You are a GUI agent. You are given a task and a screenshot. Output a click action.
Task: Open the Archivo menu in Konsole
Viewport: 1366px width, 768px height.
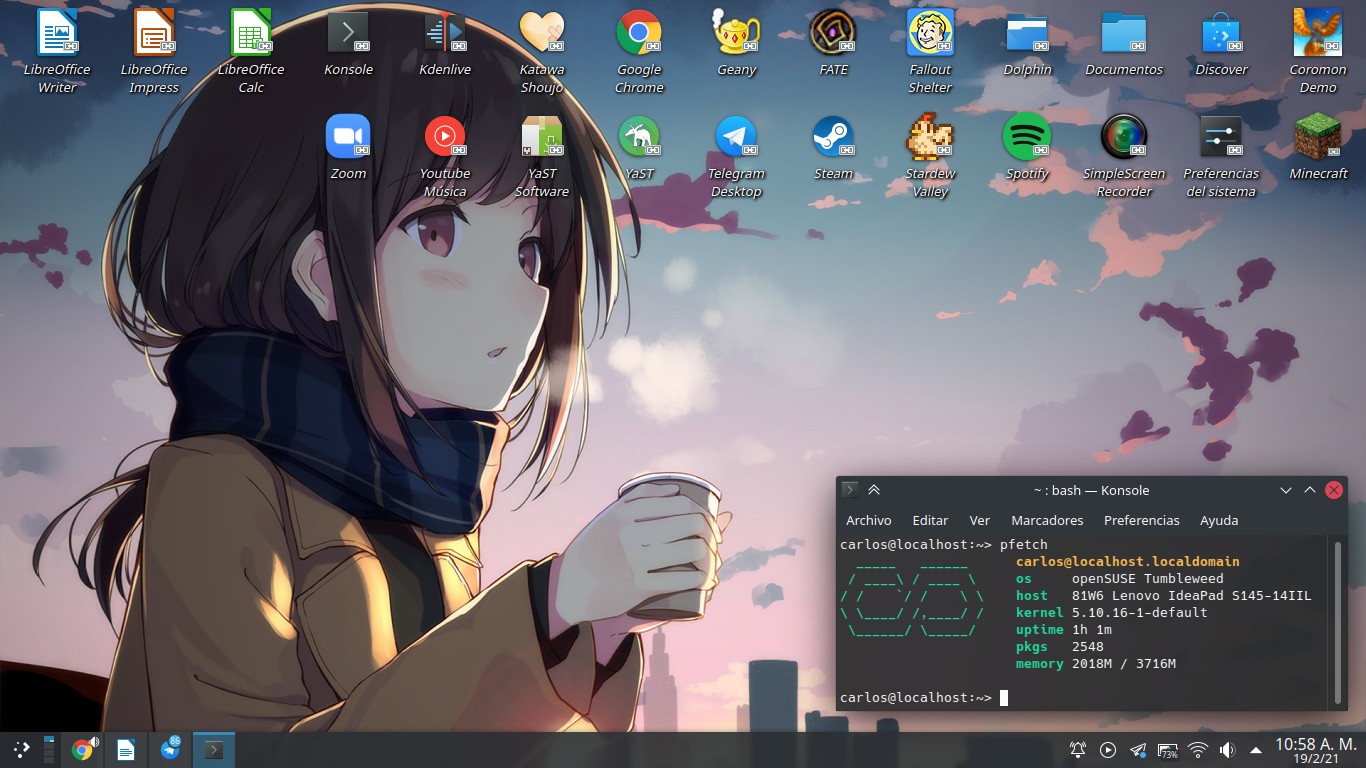pos(868,520)
